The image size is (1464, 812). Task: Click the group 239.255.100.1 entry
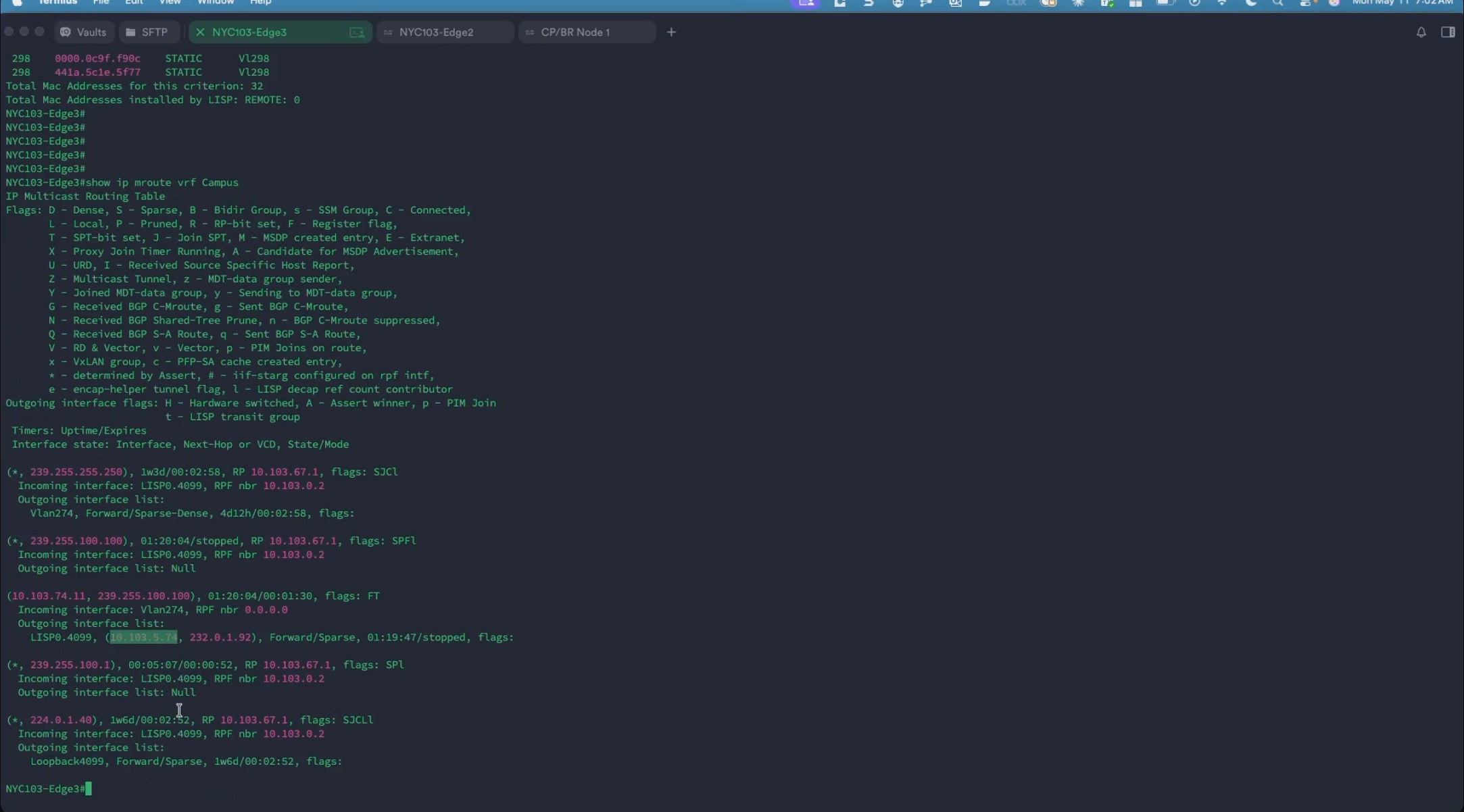(70, 665)
